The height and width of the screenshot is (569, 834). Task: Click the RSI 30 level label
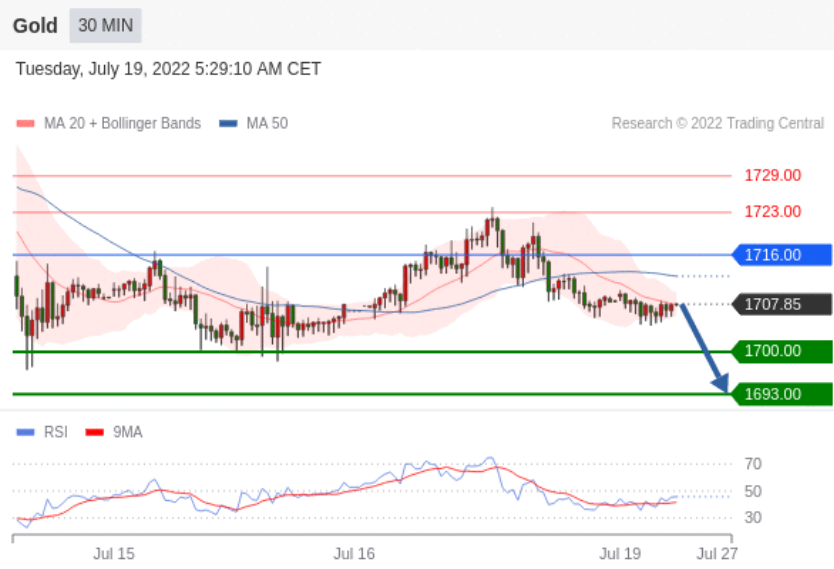pos(753,517)
